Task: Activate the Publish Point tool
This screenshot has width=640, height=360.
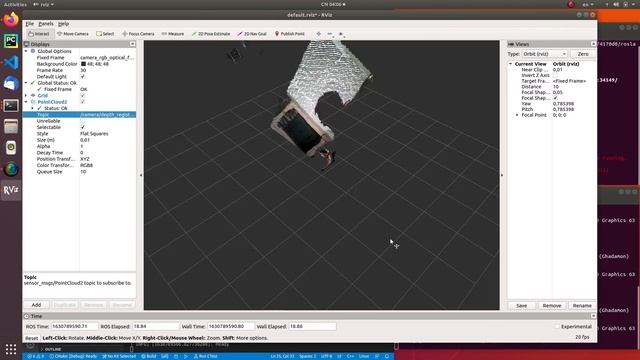Action: click(289, 34)
